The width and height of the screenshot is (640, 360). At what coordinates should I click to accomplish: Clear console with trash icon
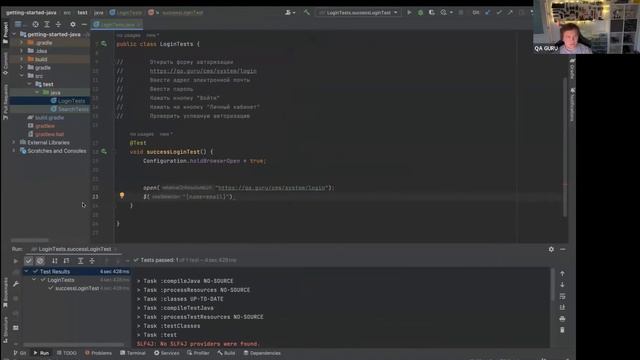(x=562, y=329)
